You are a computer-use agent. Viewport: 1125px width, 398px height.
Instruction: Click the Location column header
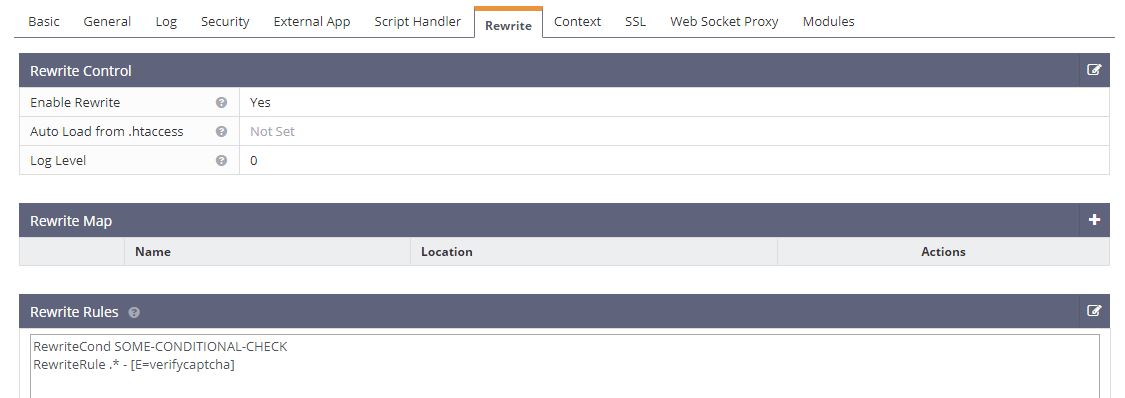(447, 252)
